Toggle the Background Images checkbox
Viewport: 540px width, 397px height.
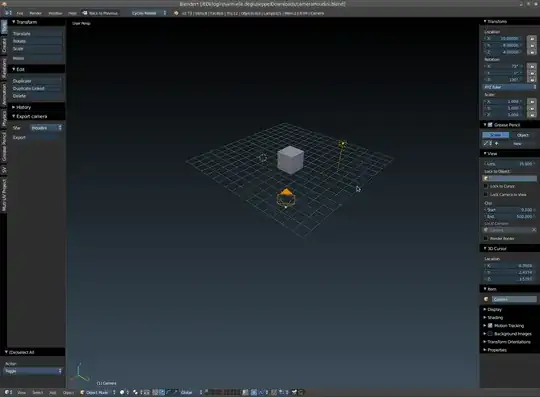point(490,334)
